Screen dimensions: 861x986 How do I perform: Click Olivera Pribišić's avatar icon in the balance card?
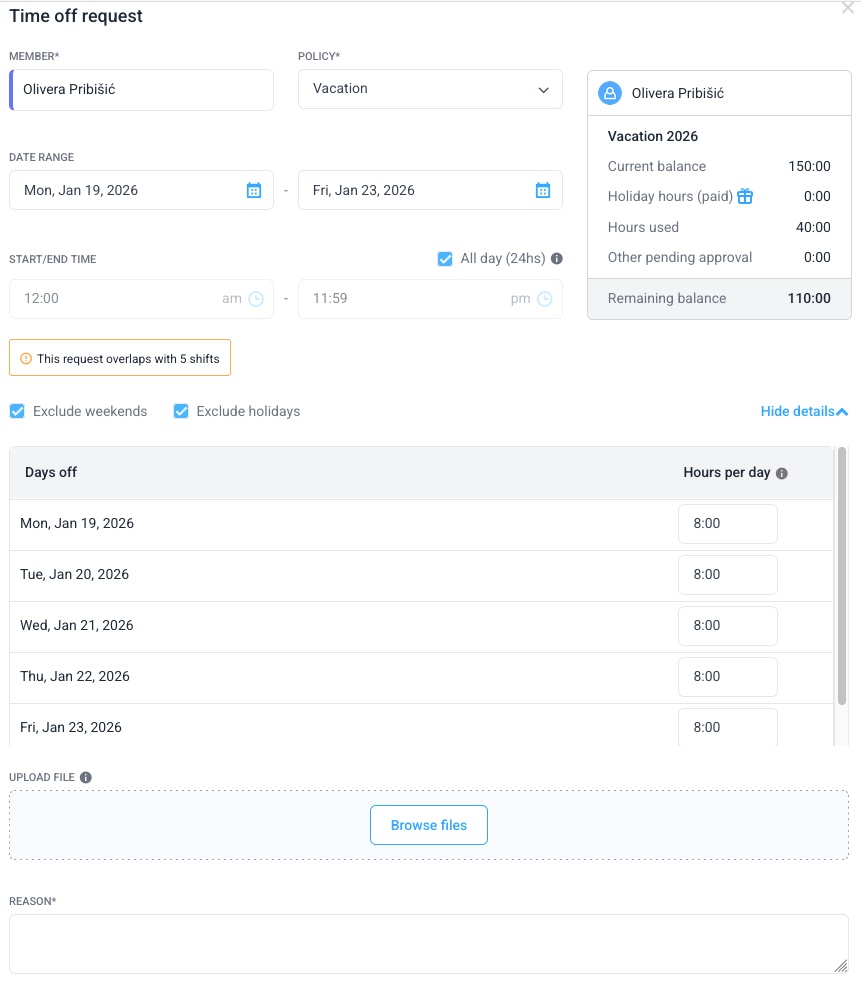tap(610, 93)
